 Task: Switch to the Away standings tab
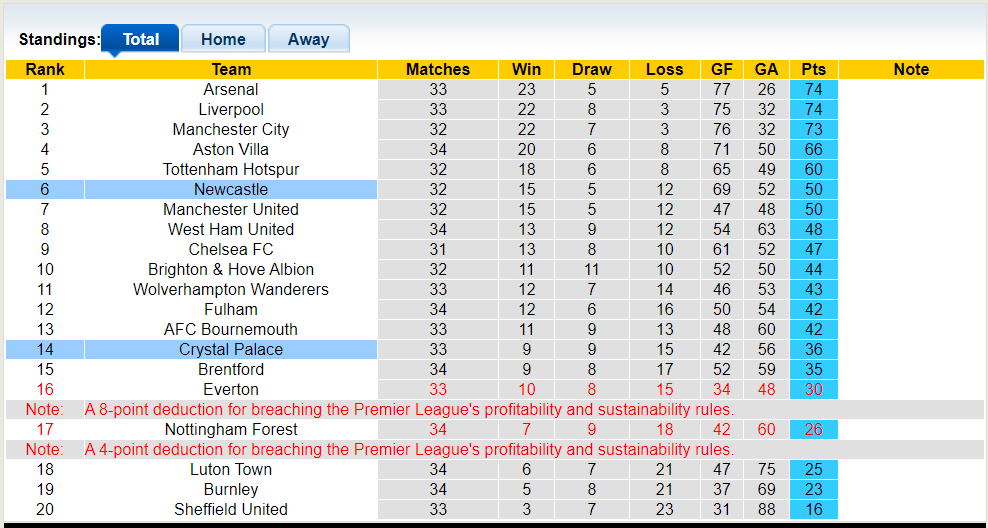(308, 39)
